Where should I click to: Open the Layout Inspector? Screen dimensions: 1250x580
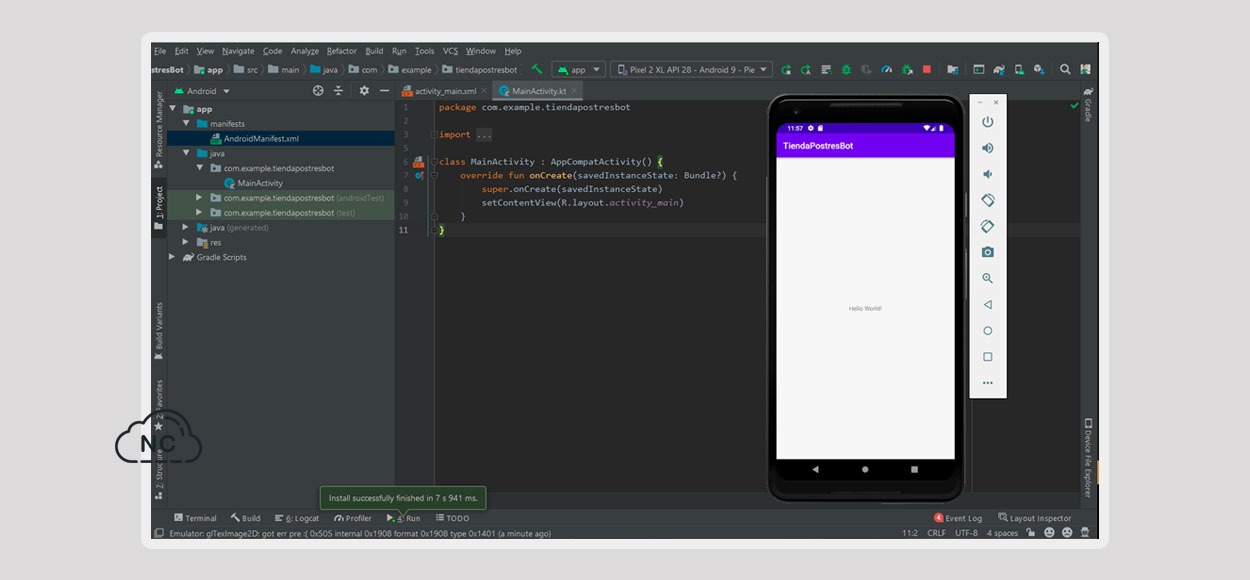[x=1035, y=518]
